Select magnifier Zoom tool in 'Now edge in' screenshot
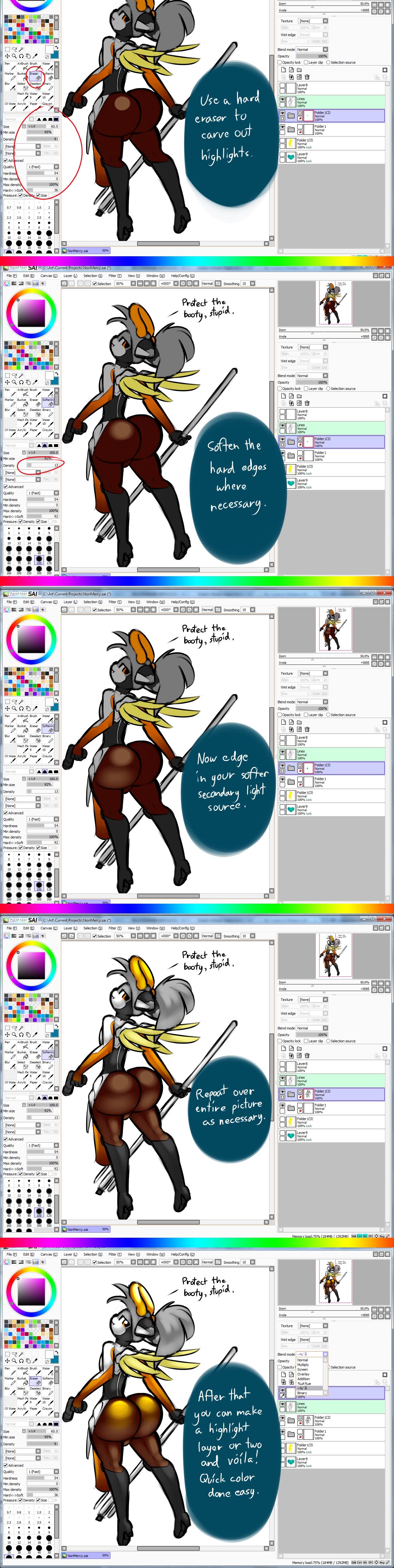This screenshot has height=1568, width=394. [x=14, y=709]
